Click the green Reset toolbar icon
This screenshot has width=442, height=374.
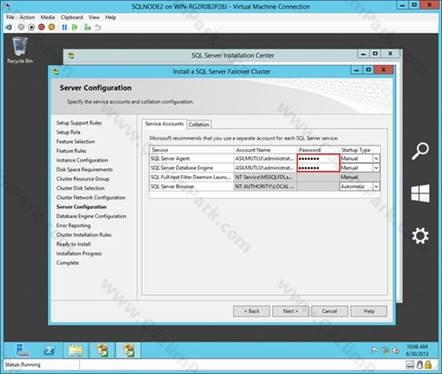(75, 27)
